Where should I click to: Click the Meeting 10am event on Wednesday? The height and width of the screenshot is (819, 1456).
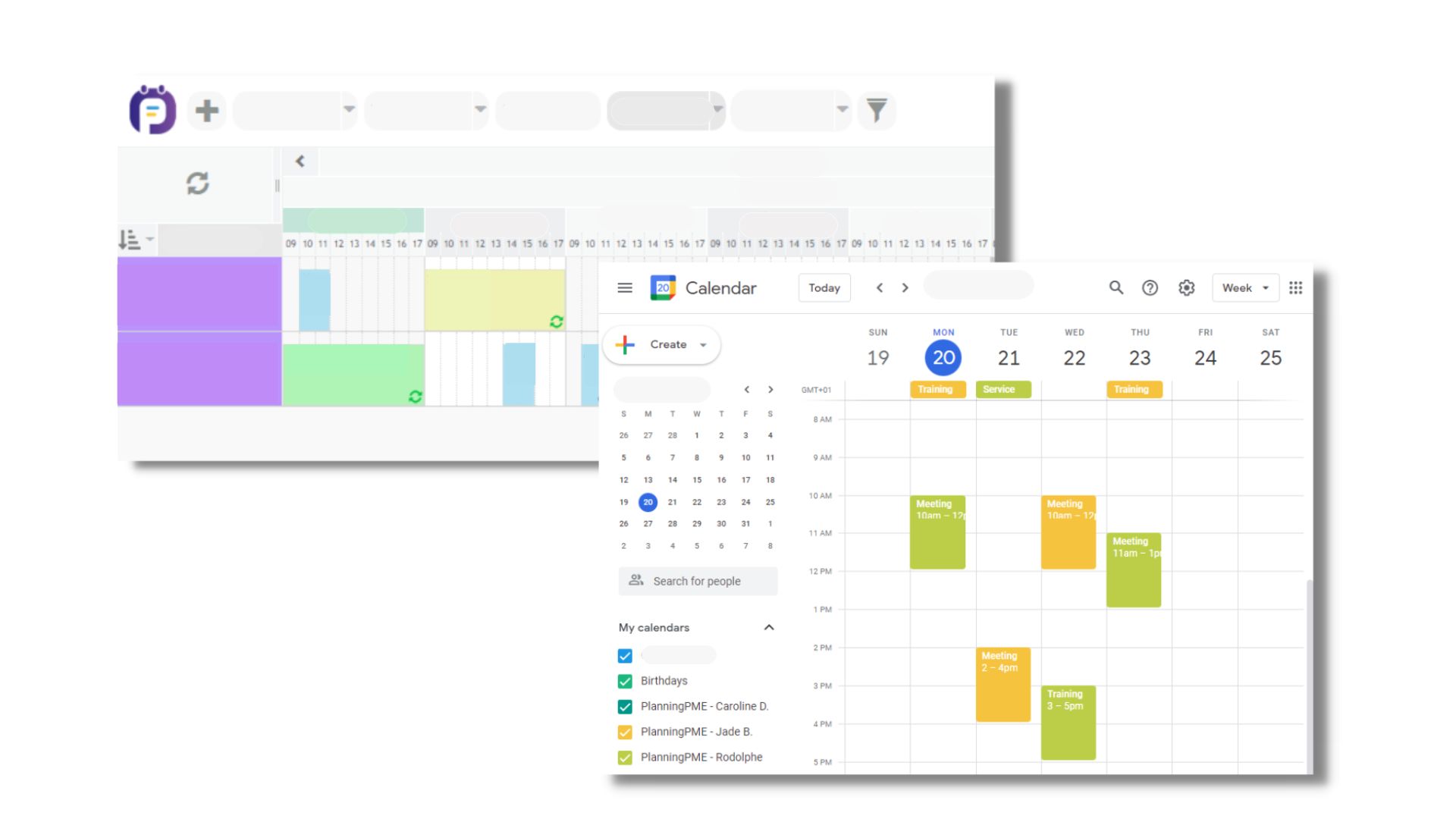pos(1068,530)
